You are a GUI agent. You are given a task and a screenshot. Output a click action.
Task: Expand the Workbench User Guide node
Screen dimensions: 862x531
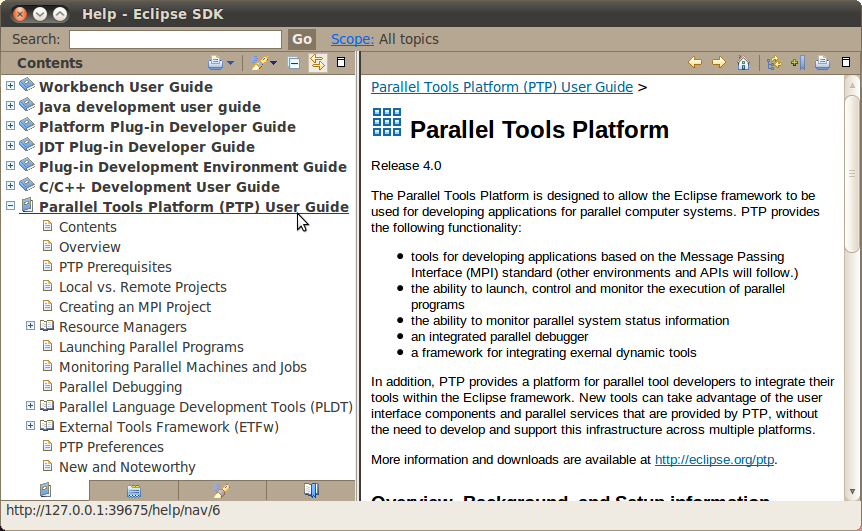(x=10, y=86)
